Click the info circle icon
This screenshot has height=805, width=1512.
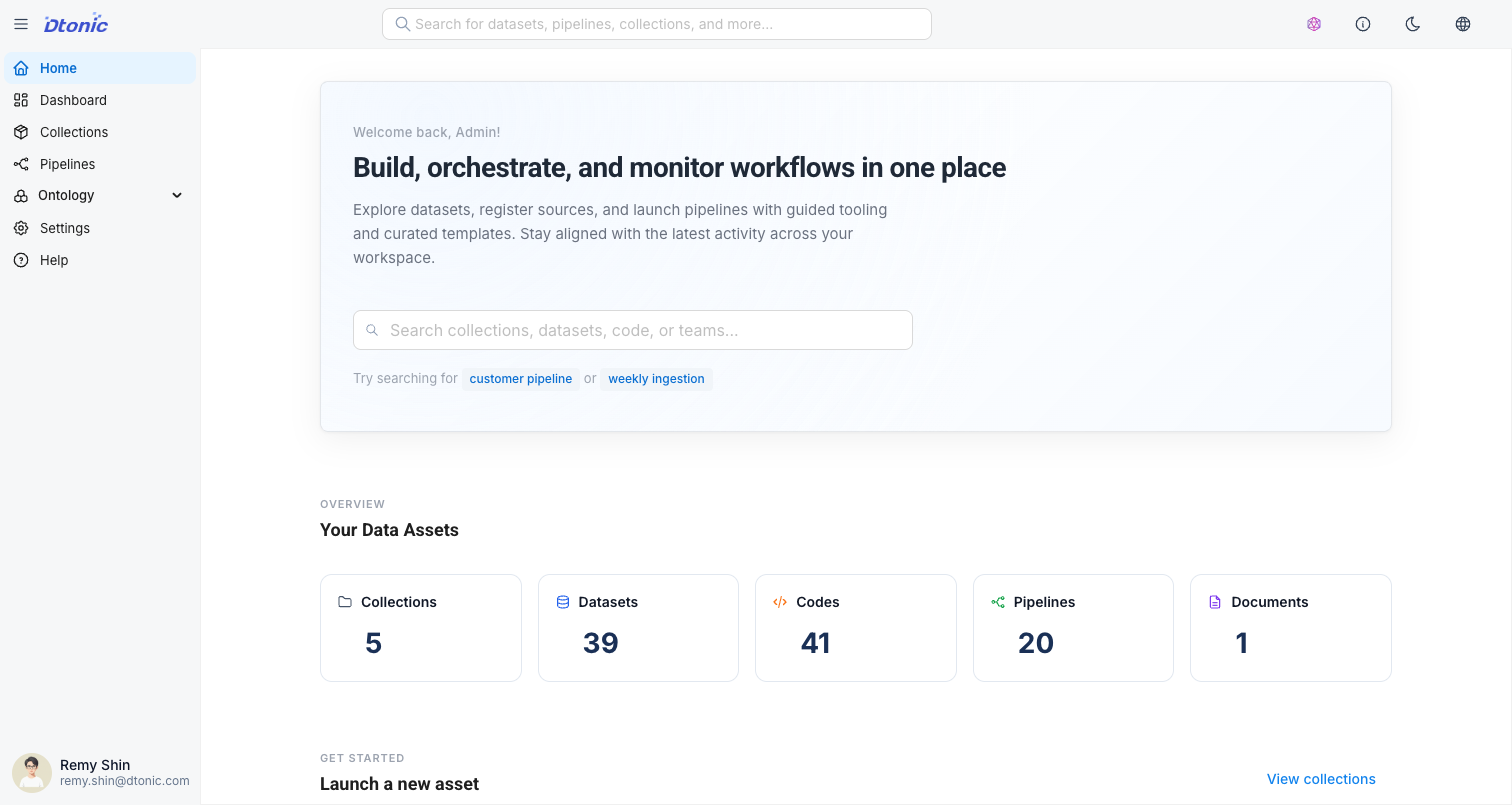(1363, 24)
